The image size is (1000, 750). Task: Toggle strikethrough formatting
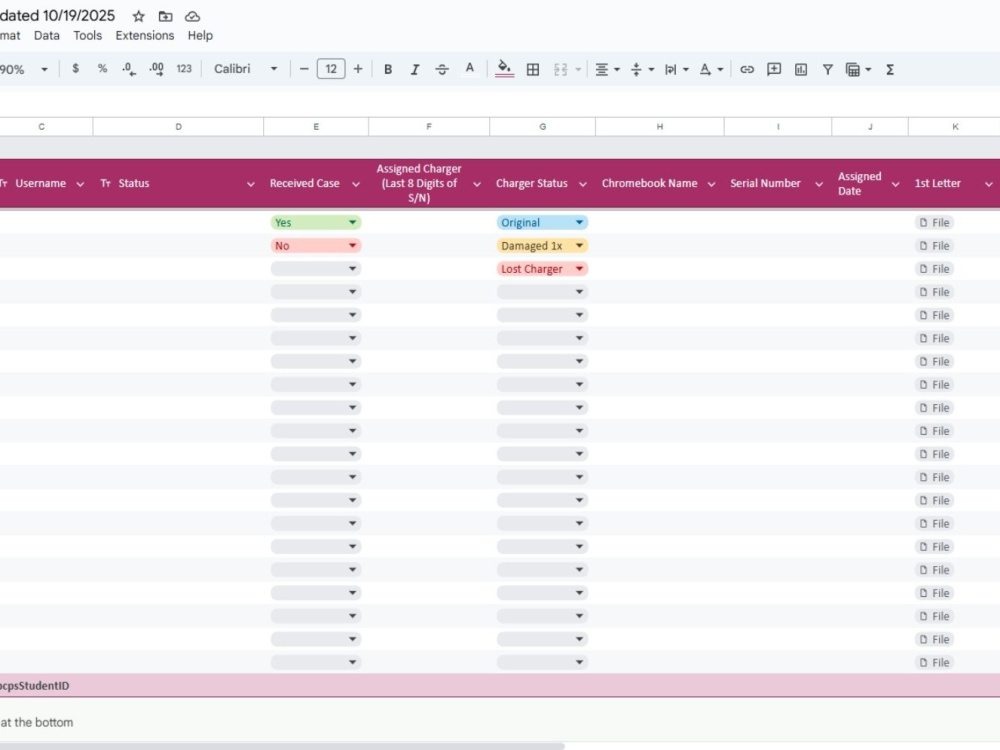pos(442,70)
